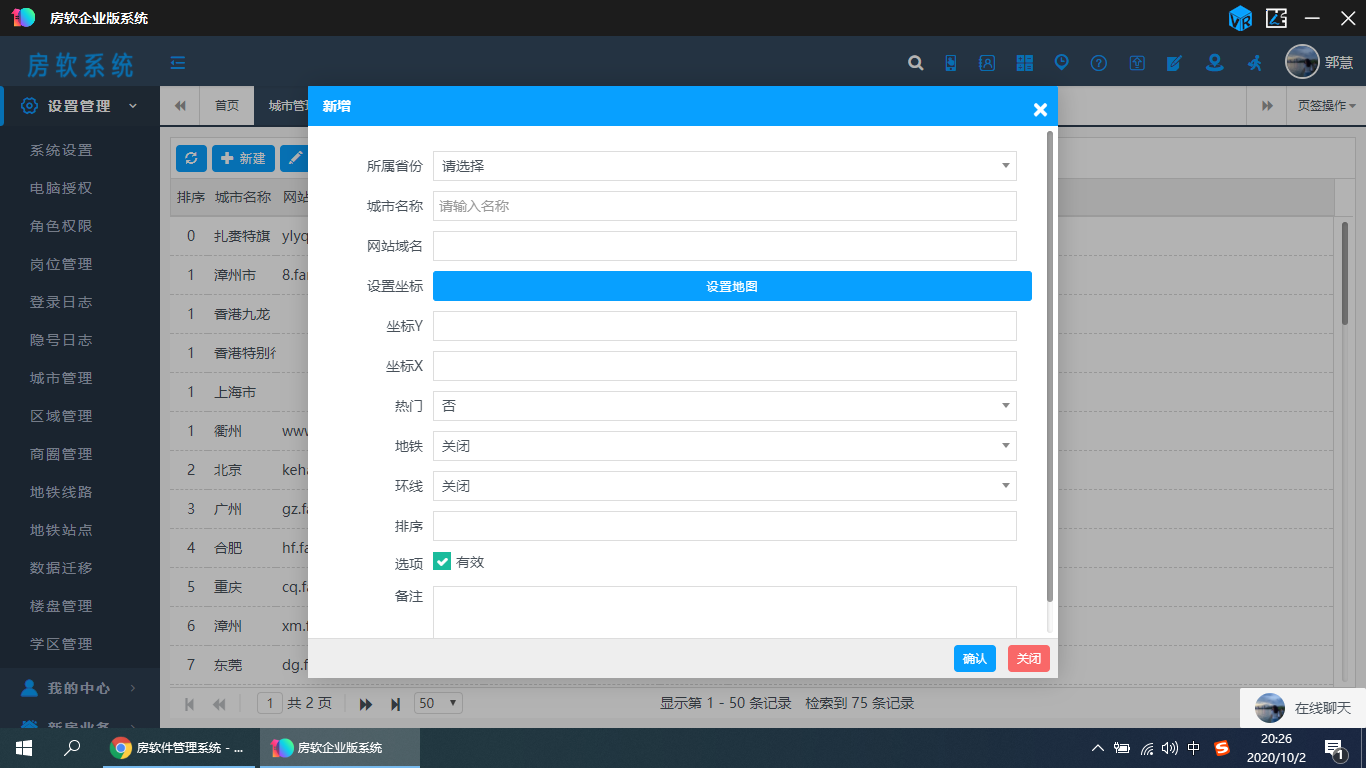Jump to last page in pager

[x=396, y=704]
